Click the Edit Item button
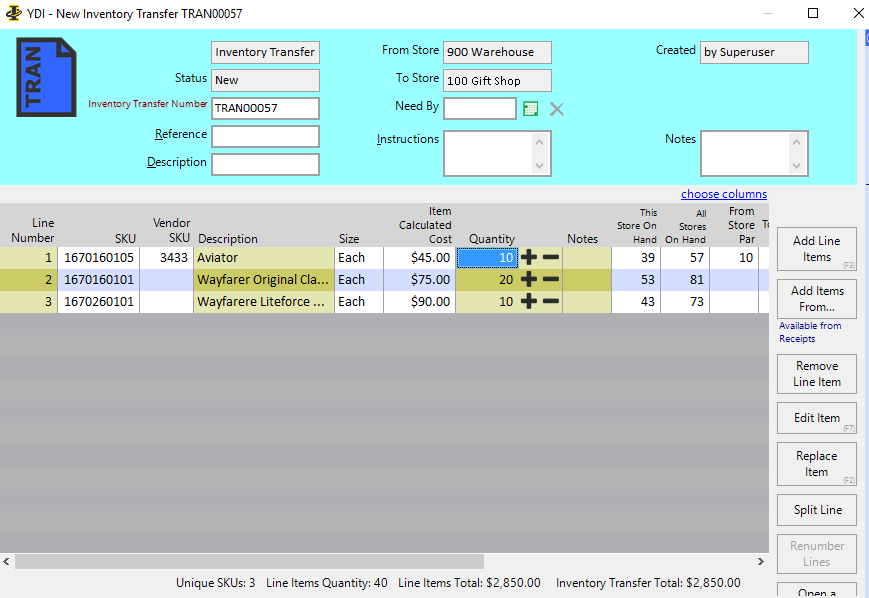The height and width of the screenshot is (598, 869). pyautogui.click(x=816, y=418)
